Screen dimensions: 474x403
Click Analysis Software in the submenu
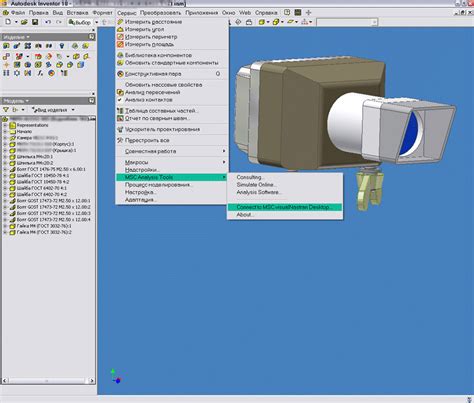tap(285, 192)
